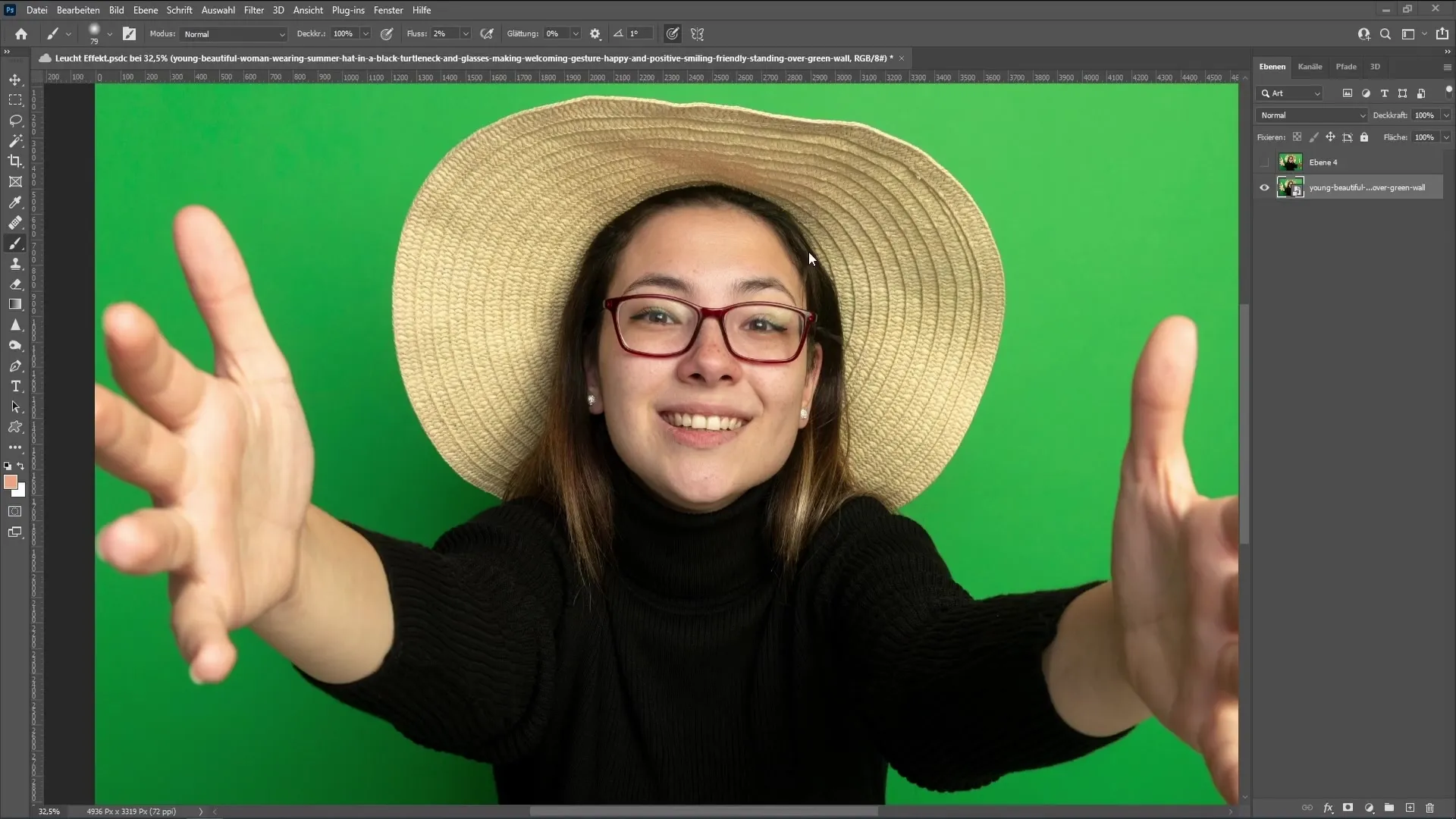Select the Lasso tool
This screenshot has height=819, width=1456.
coord(14,119)
